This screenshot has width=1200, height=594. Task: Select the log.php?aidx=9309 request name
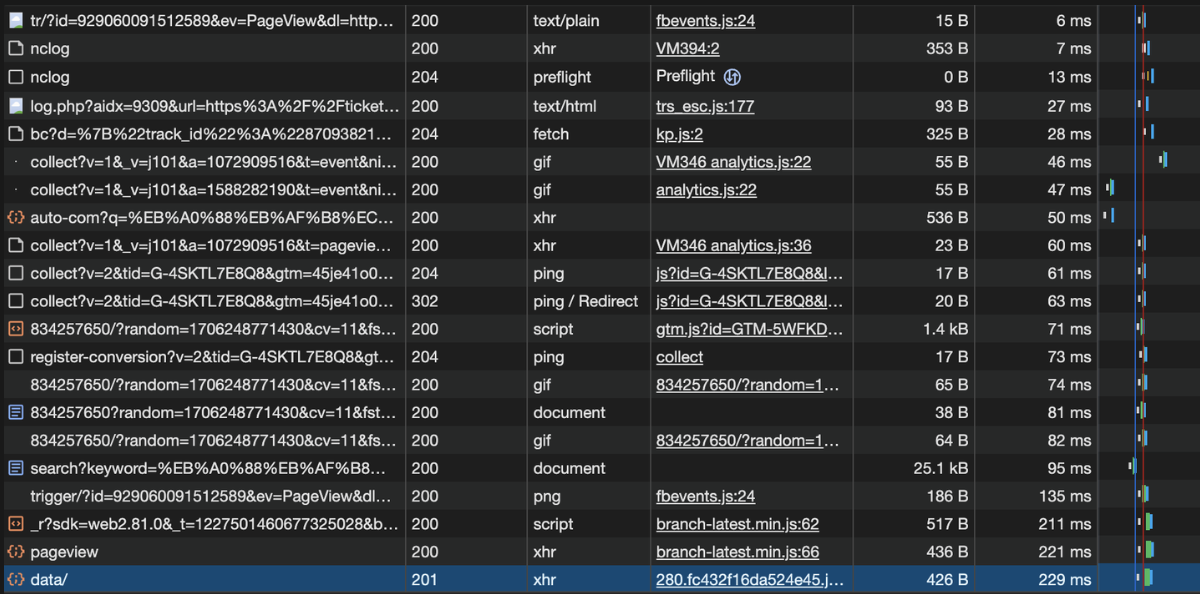[x=215, y=105]
